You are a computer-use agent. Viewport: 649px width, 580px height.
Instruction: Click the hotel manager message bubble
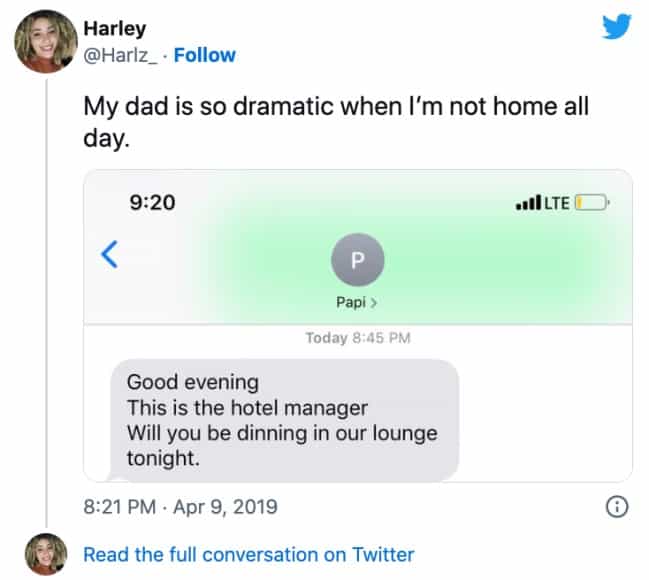[283, 420]
